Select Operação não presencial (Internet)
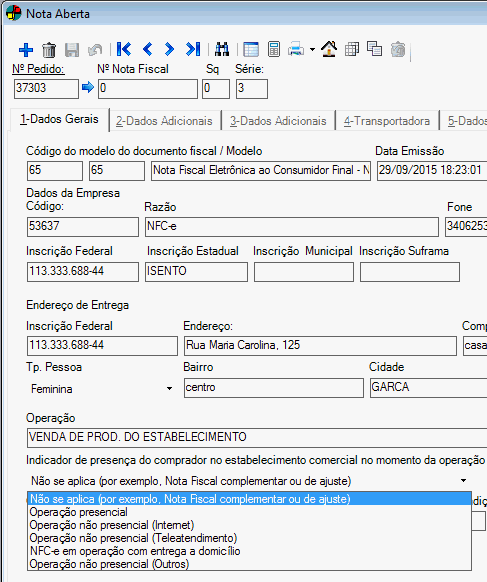Screen dimensions: 487x582 (249, 525)
